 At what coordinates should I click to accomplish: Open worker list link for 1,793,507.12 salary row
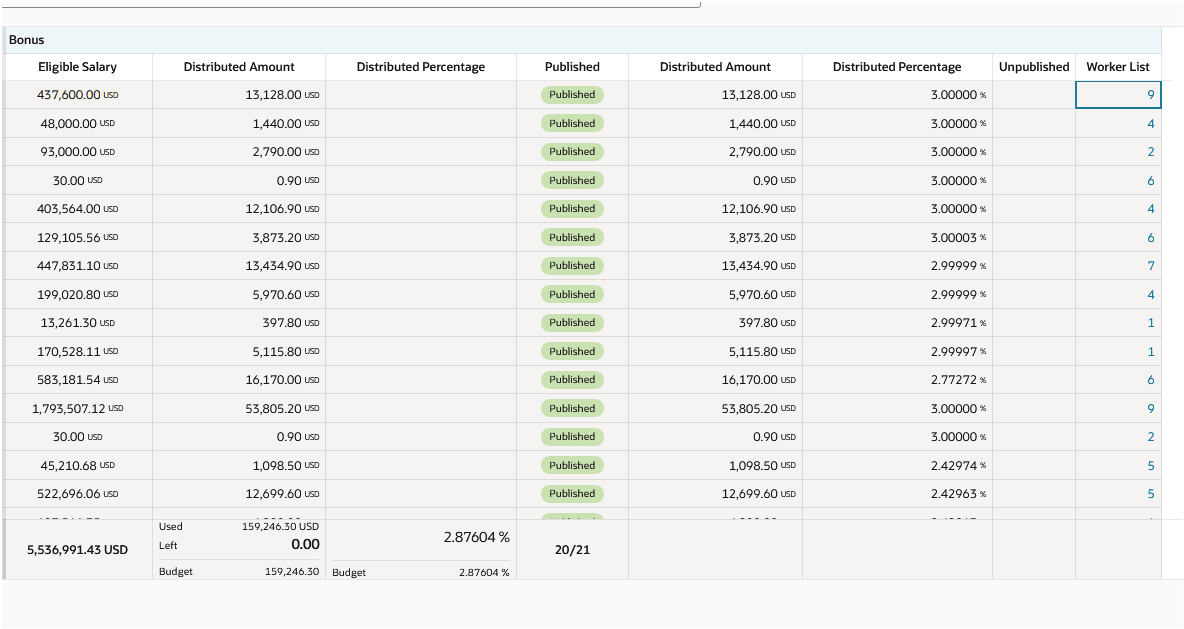click(1151, 409)
